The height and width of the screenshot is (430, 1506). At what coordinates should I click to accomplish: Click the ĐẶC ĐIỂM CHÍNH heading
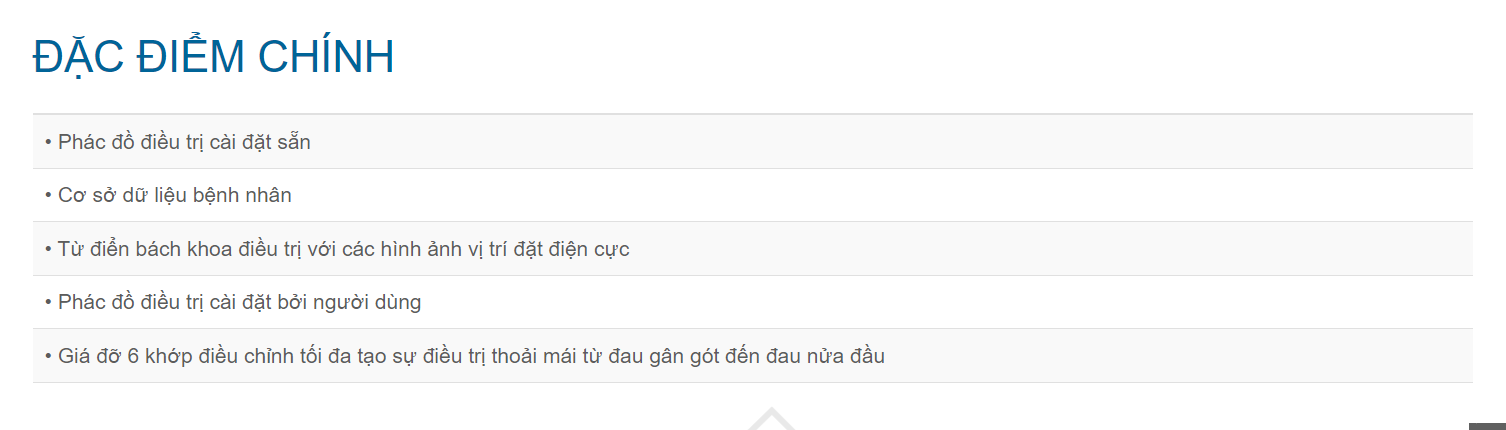point(213,57)
